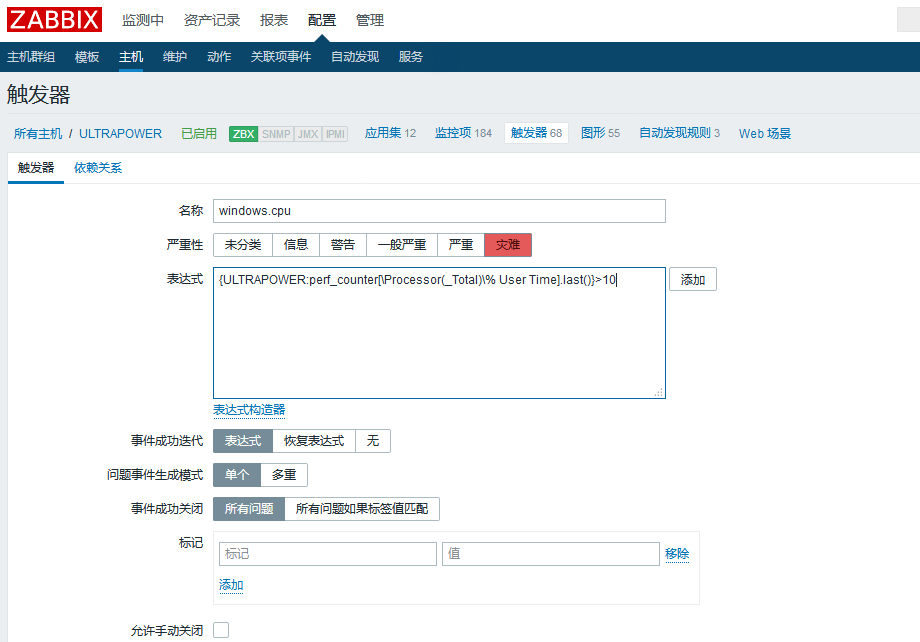Open the 资产记录 top menu

coord(212,21)
